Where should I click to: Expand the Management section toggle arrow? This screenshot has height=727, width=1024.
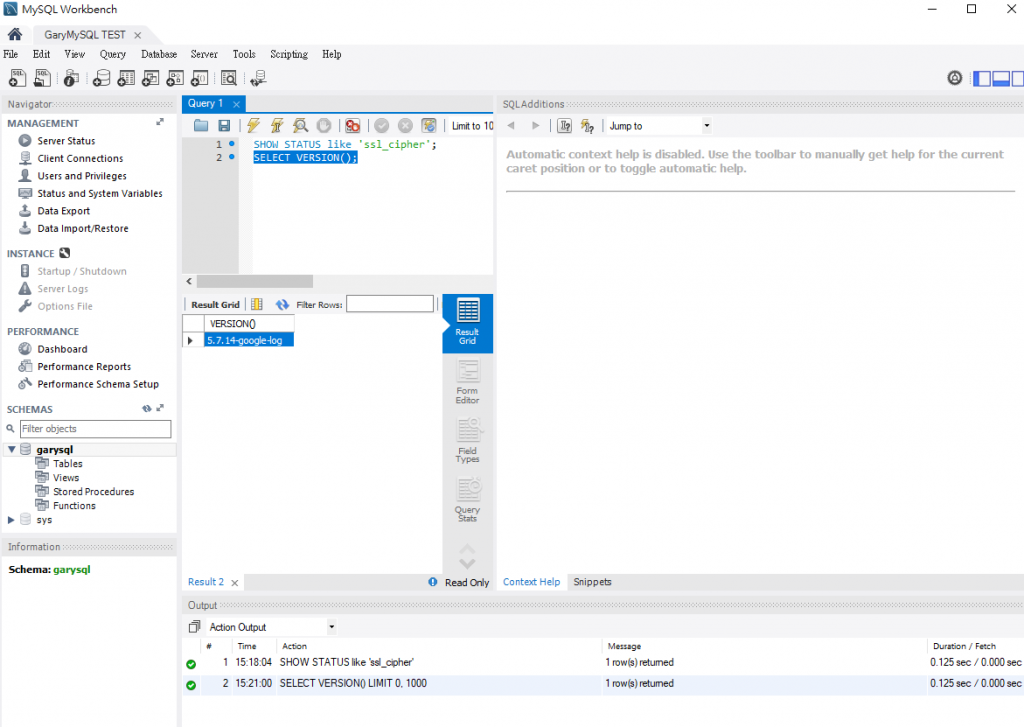click(160, 122)
